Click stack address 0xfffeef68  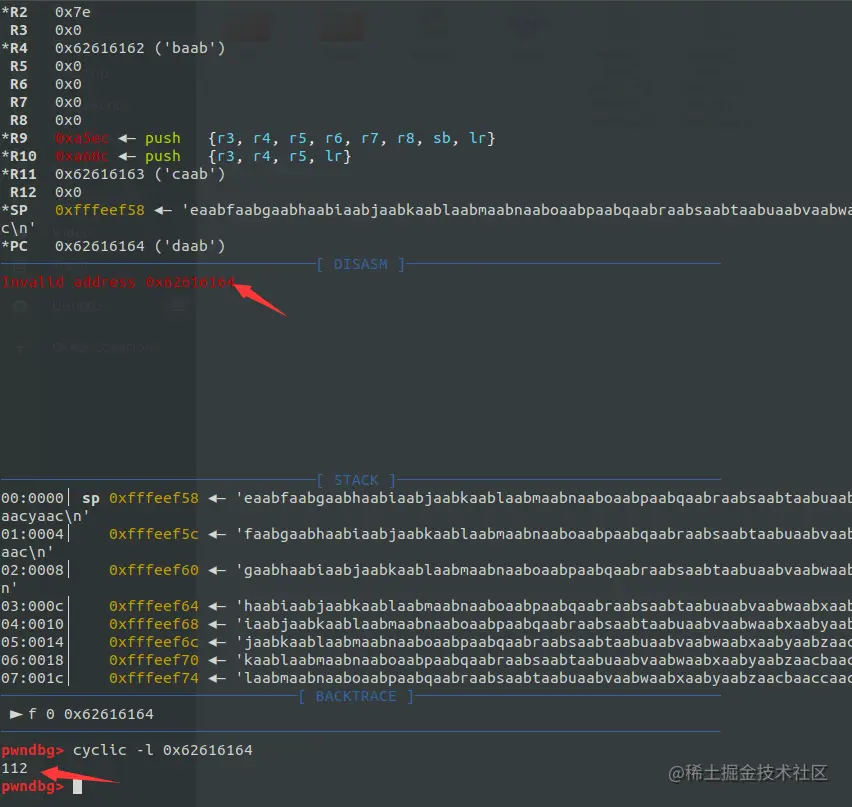154,624
